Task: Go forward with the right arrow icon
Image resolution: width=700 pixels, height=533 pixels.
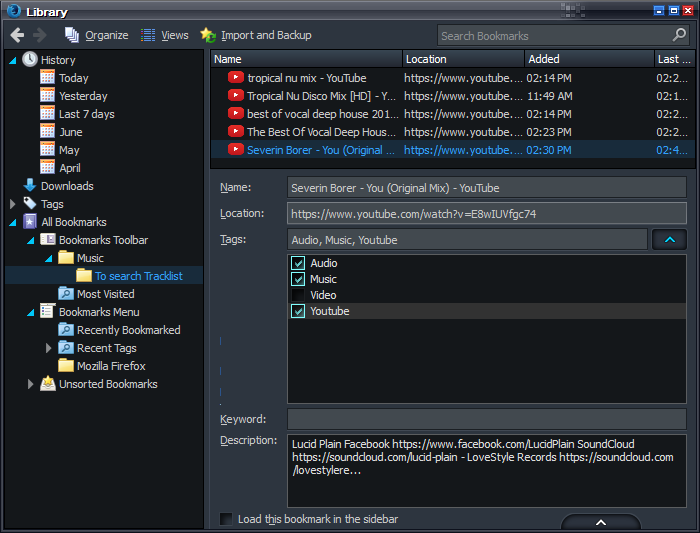Action: (x=40, y=35)
